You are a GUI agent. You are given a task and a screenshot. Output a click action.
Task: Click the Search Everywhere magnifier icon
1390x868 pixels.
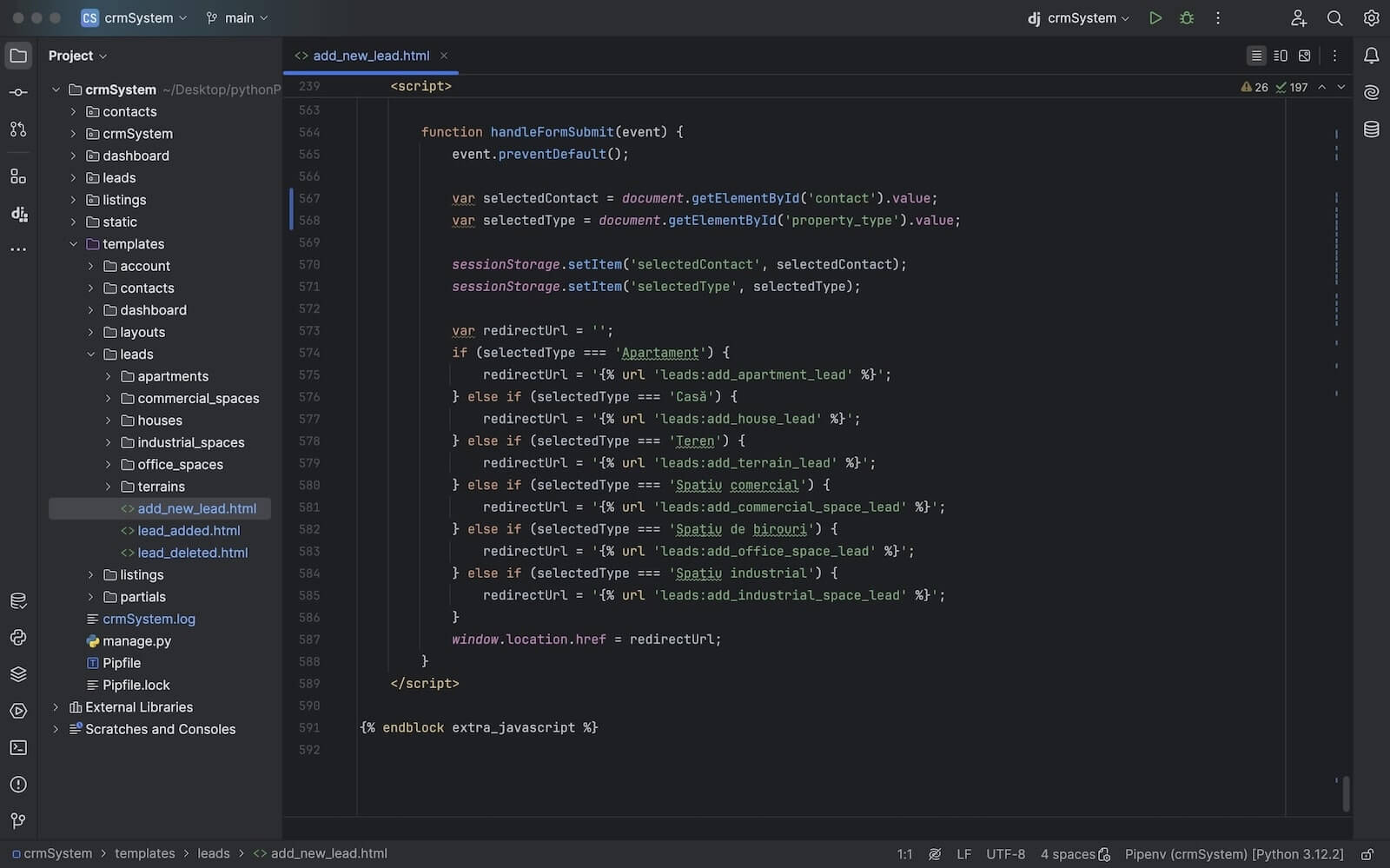[x=1335, y=18]
